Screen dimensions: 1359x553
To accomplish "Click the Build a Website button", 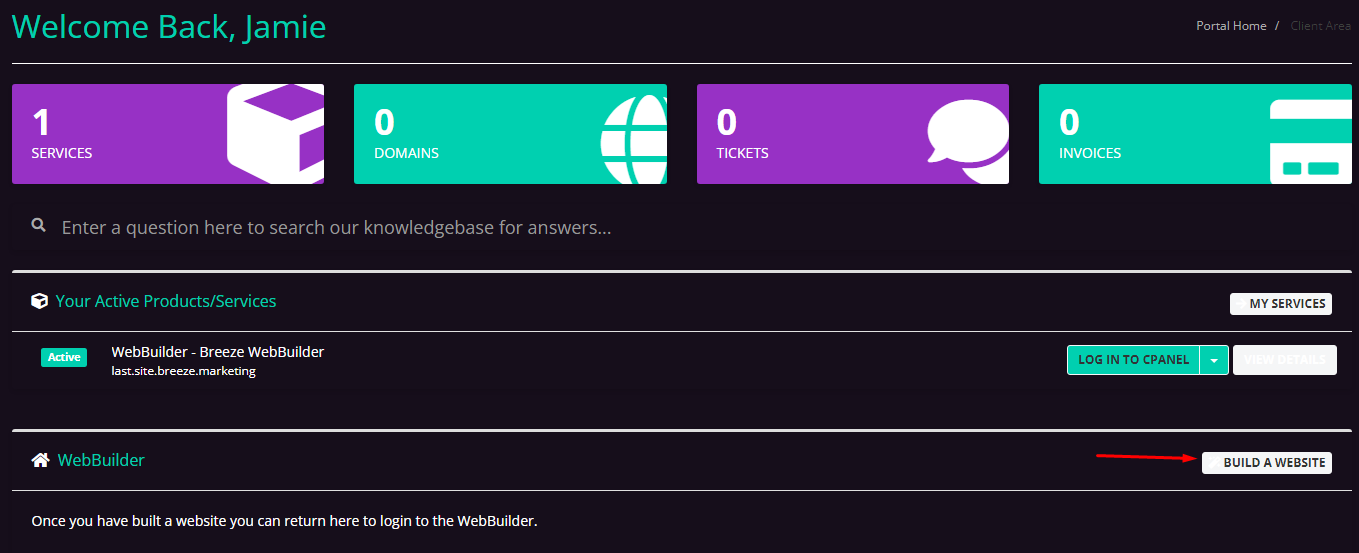I will (x=1267, y=463).
